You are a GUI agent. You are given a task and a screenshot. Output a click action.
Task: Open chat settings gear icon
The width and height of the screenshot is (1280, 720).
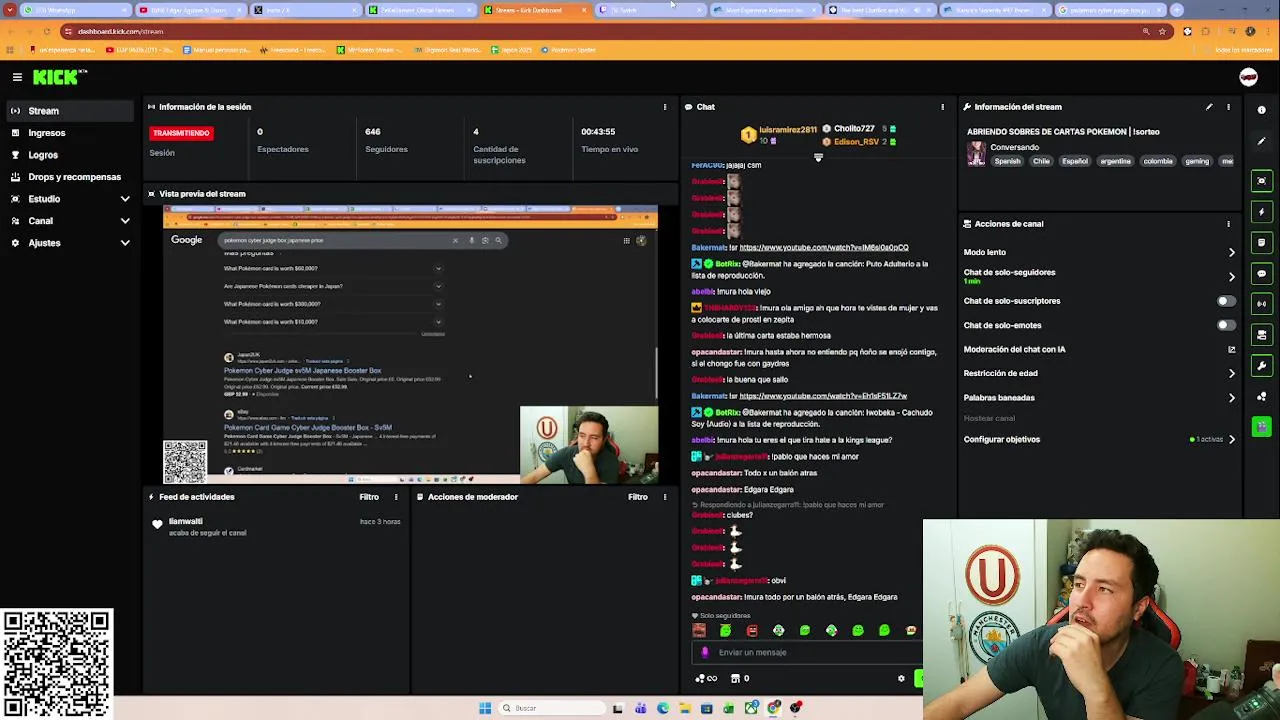(x=901, y=679)
